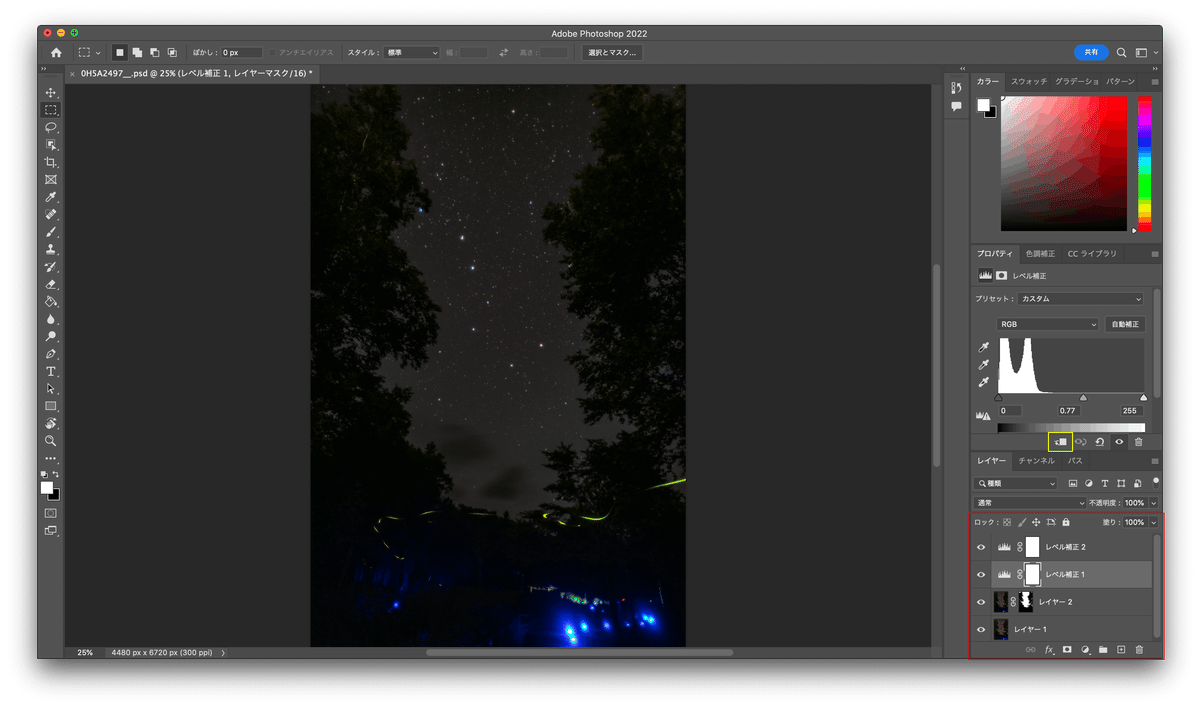Switch to the チャンネル tab
The width and height of the screenshot is (1200, 708).
1036,461
